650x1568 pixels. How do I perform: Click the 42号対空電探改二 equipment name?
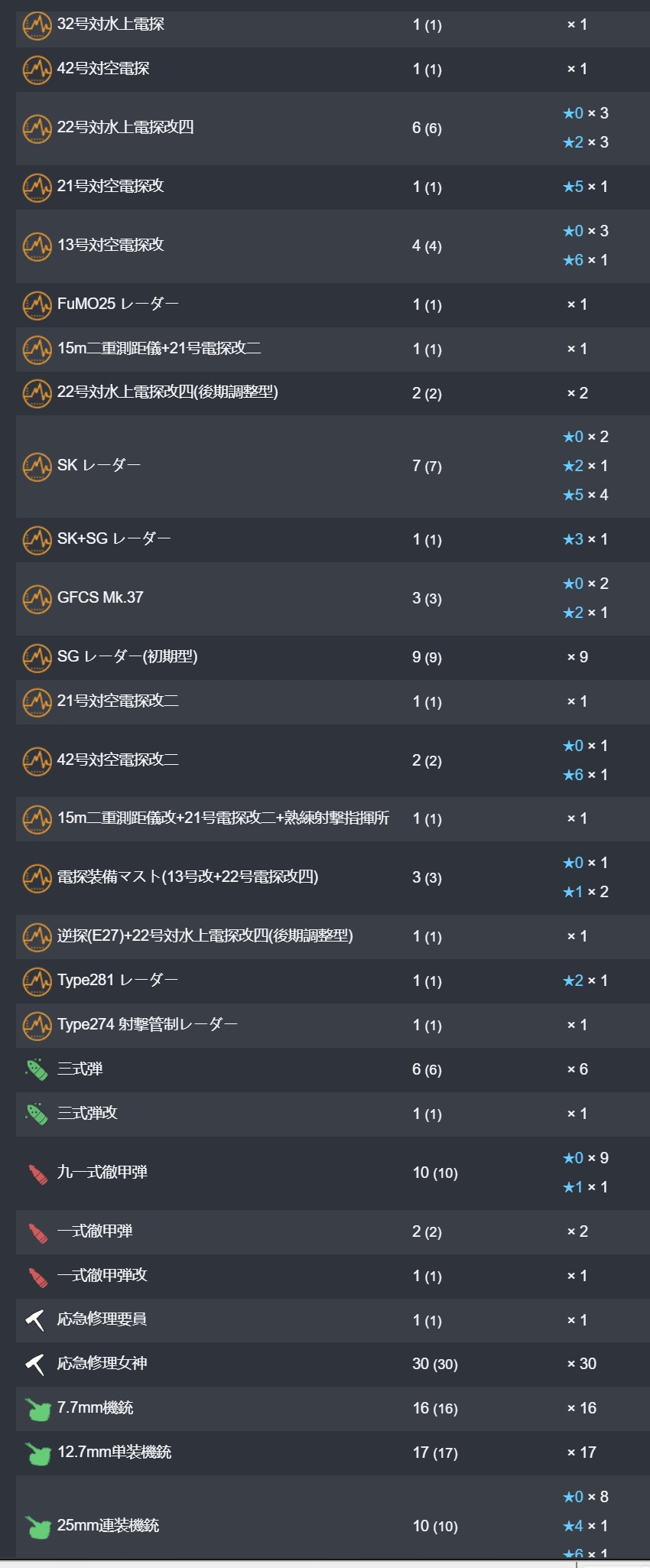pos(118,760)
